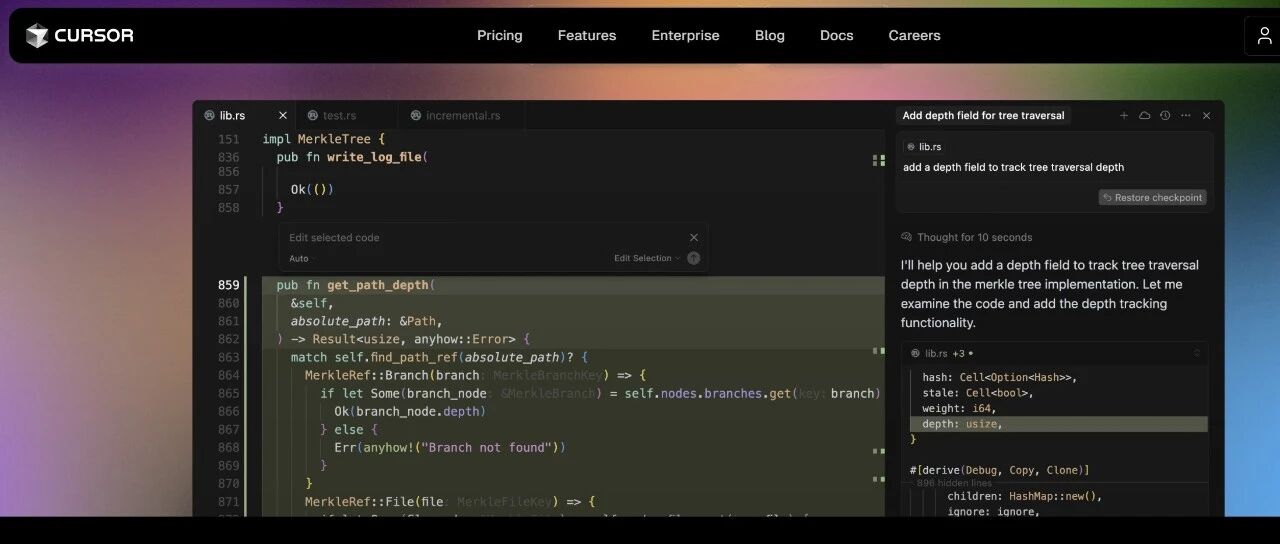Click the Cursor logo in the navbar
1280x544 pixels.
[79, 36]
